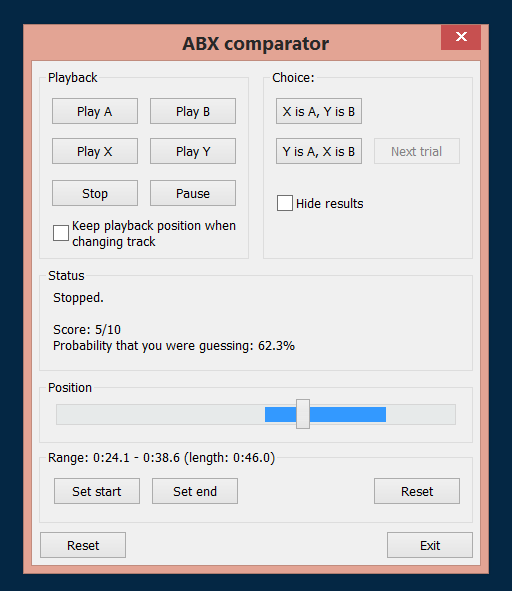
Task: Close the ABX comparator window
Action: (461, 37)
